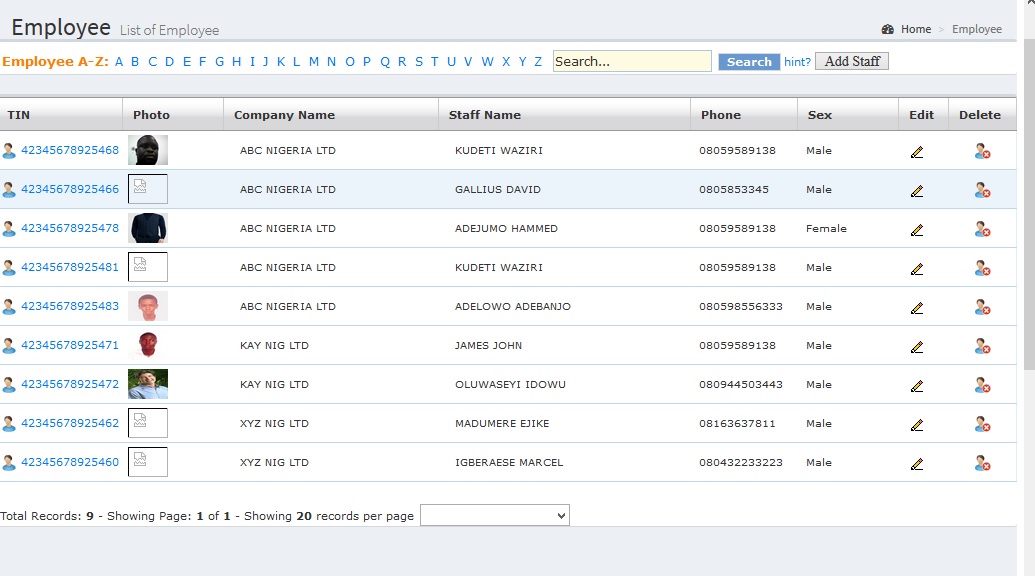Edit the ADELOWO ADEBANJO entry
This screenshot has height=576, width=1035.
pyautogui.click(x=917, y=307)
